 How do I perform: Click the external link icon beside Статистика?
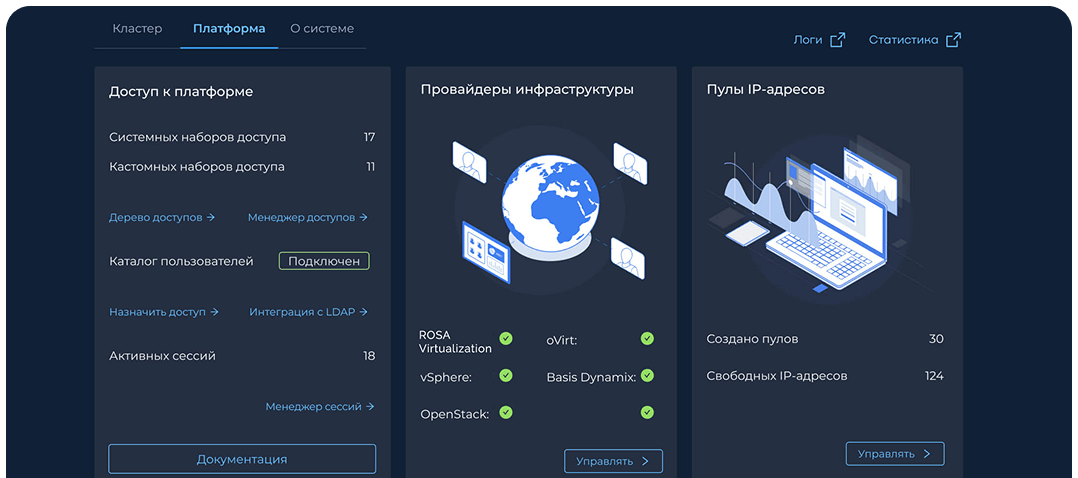click(953, 40)
